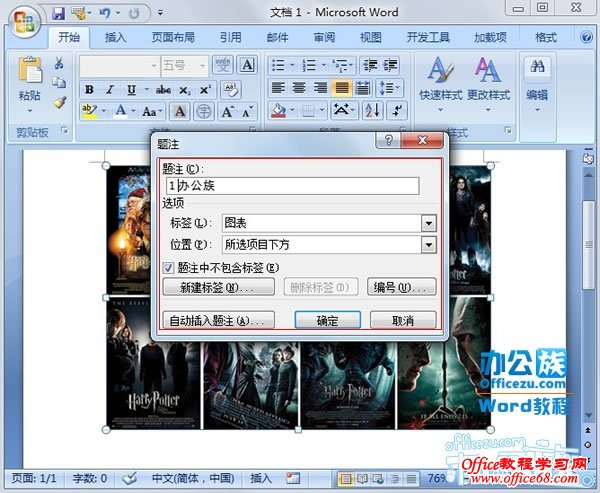600x493 pixels.
Task: Open phonetic guide (wén) tool
Action: pos(223,65)
